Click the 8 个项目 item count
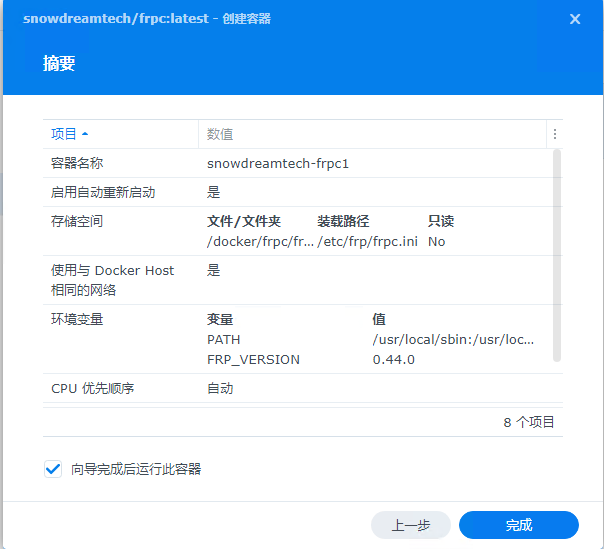Image resolution: width=604 pixels, height=549 pixels. point(528,422)
